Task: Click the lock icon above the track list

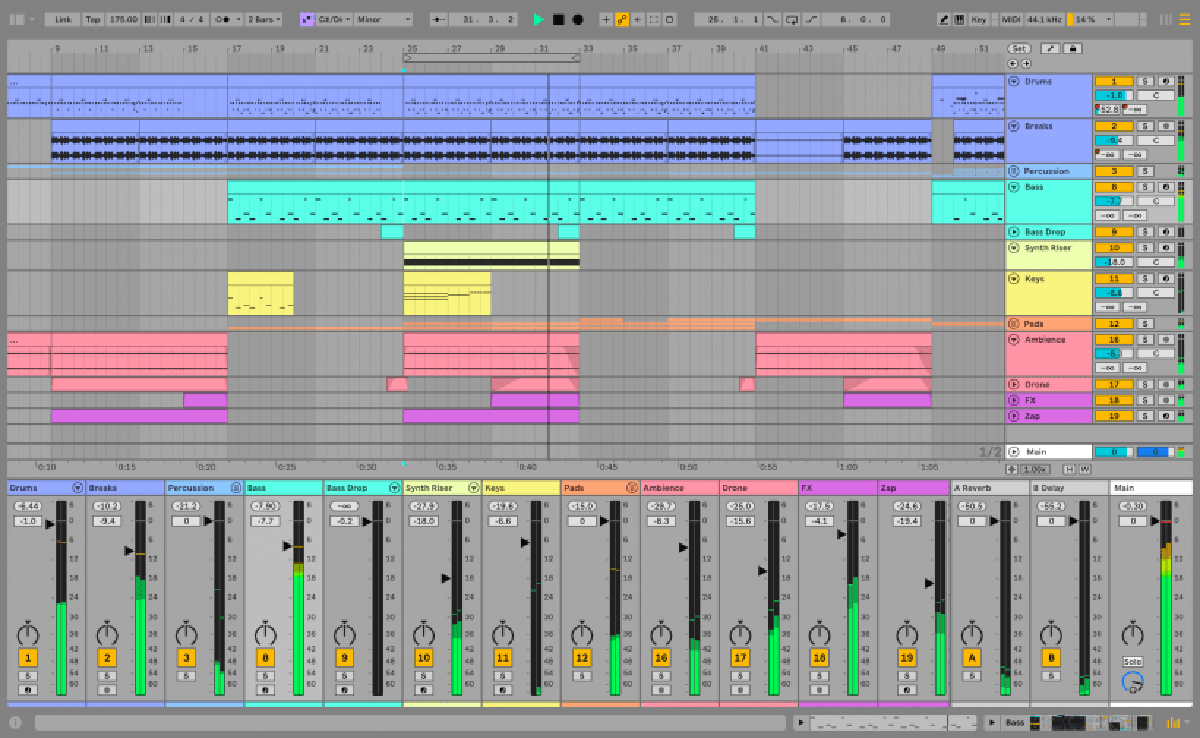Action: coord(1072,48)
